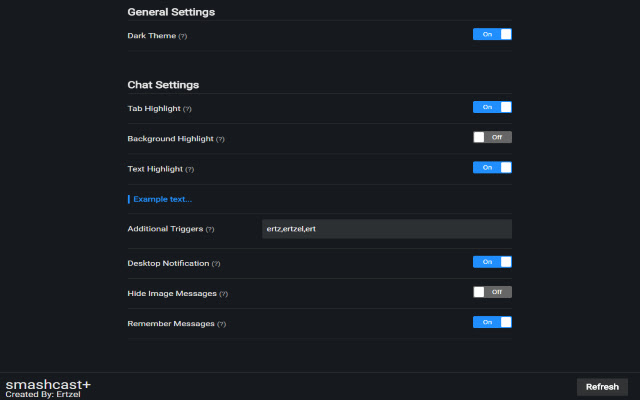Image resolution: width=640 pixels, height=400 pixels.
Task: Toggle the Dark Theme switch
Action: click(492, 34)
